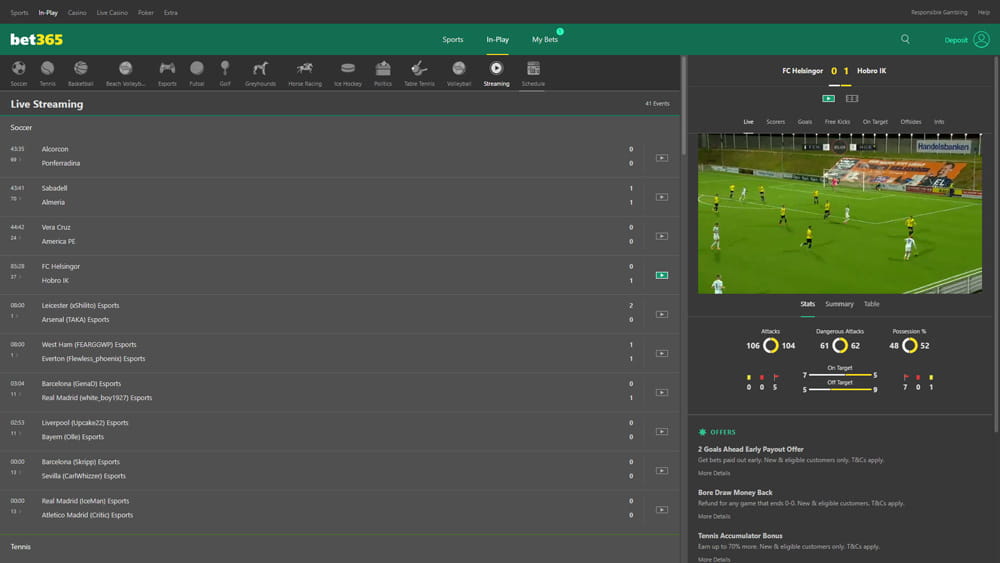Watch the Alcorcon v Ponferradina stream
This screenshot has width=1000, height=563.
662,157
